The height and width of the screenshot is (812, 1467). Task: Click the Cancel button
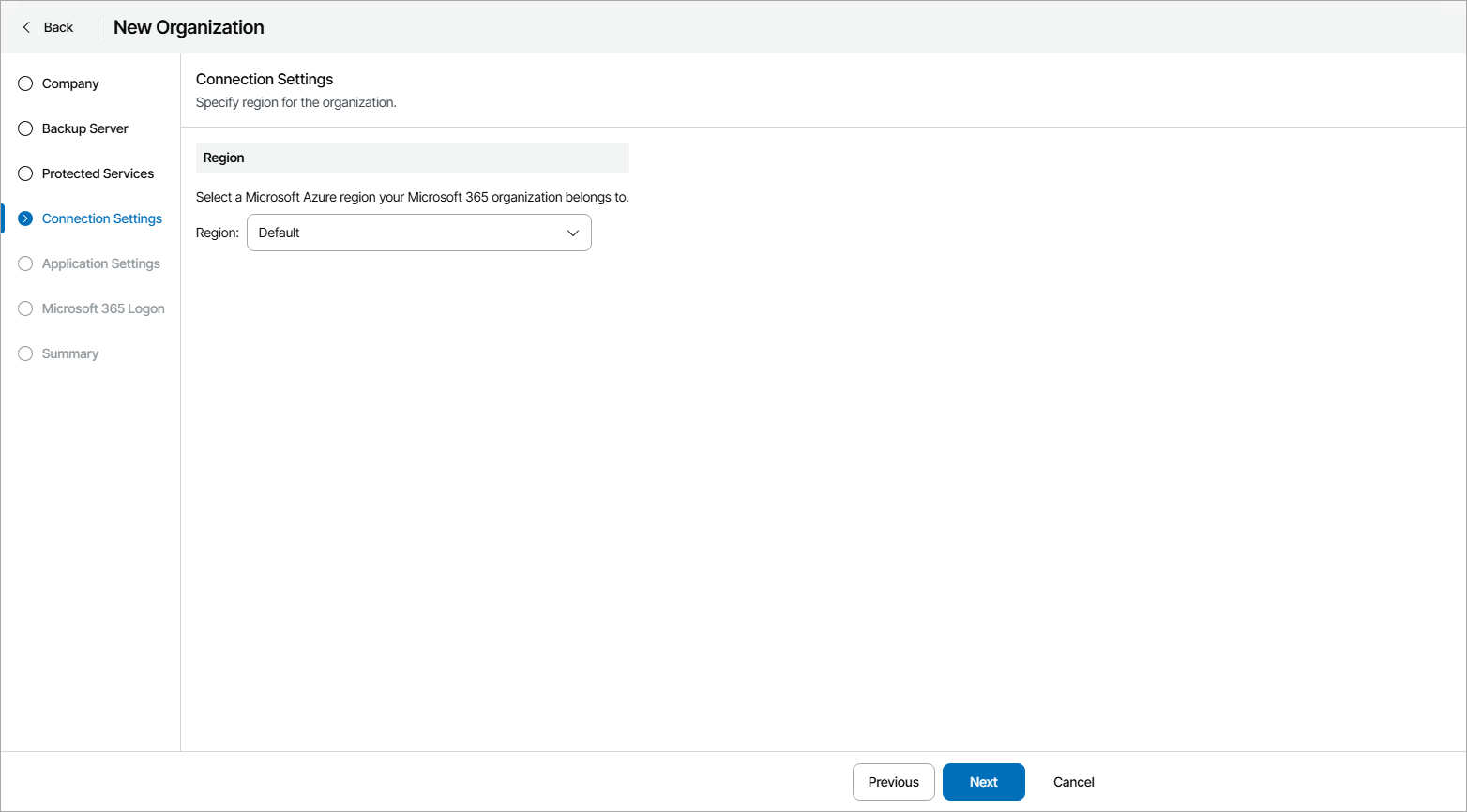point(1073,782)
